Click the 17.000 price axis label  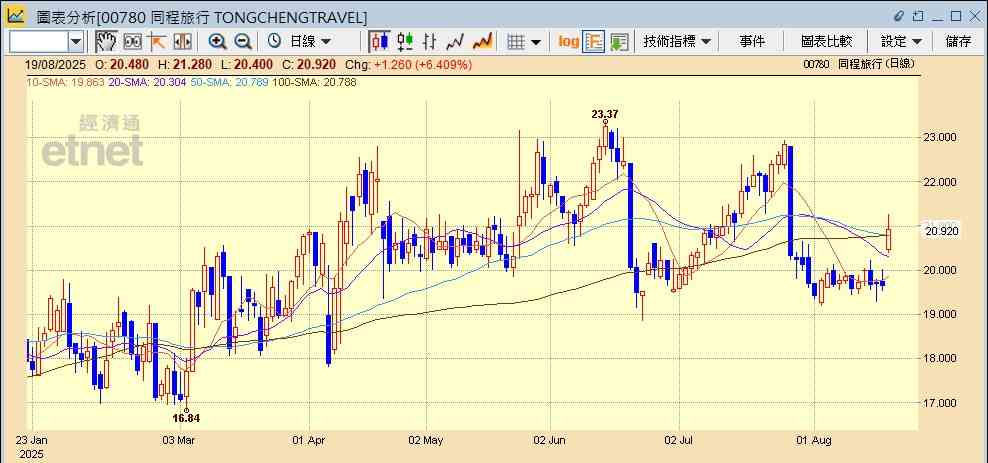(941, 403)
